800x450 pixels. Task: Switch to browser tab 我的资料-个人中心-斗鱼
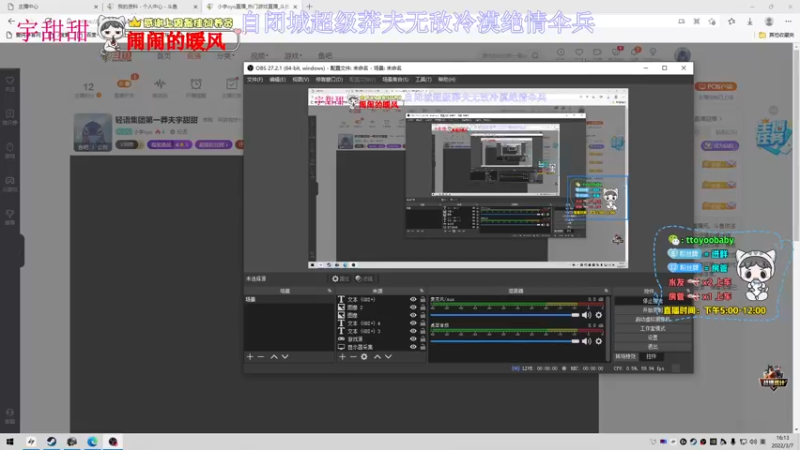[x=152, y=7]
